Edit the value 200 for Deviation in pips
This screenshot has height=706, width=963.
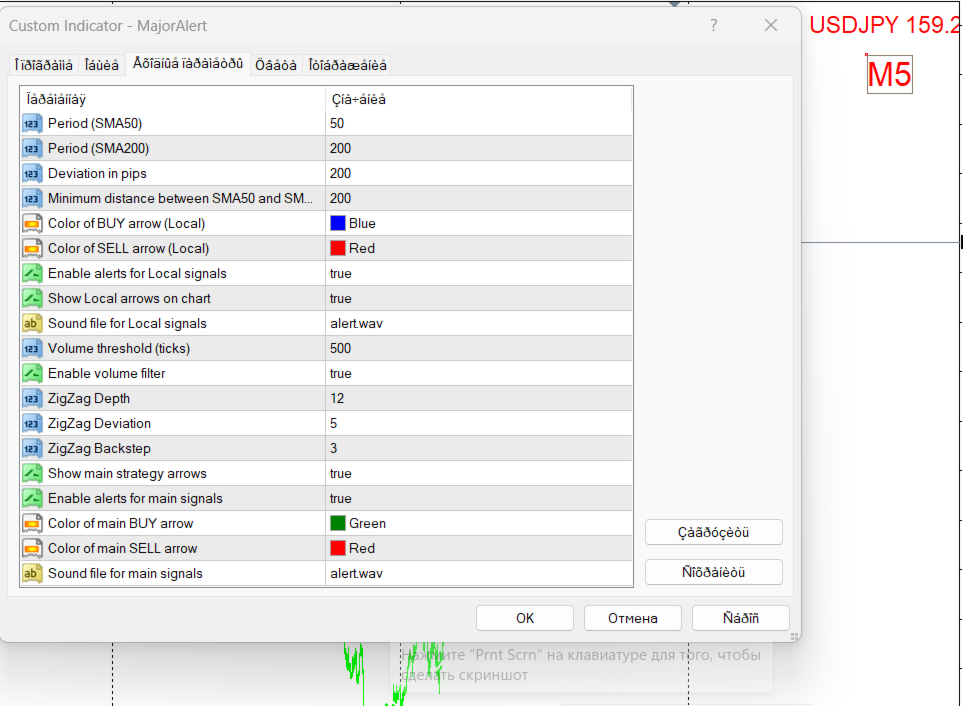click(478, 174)
